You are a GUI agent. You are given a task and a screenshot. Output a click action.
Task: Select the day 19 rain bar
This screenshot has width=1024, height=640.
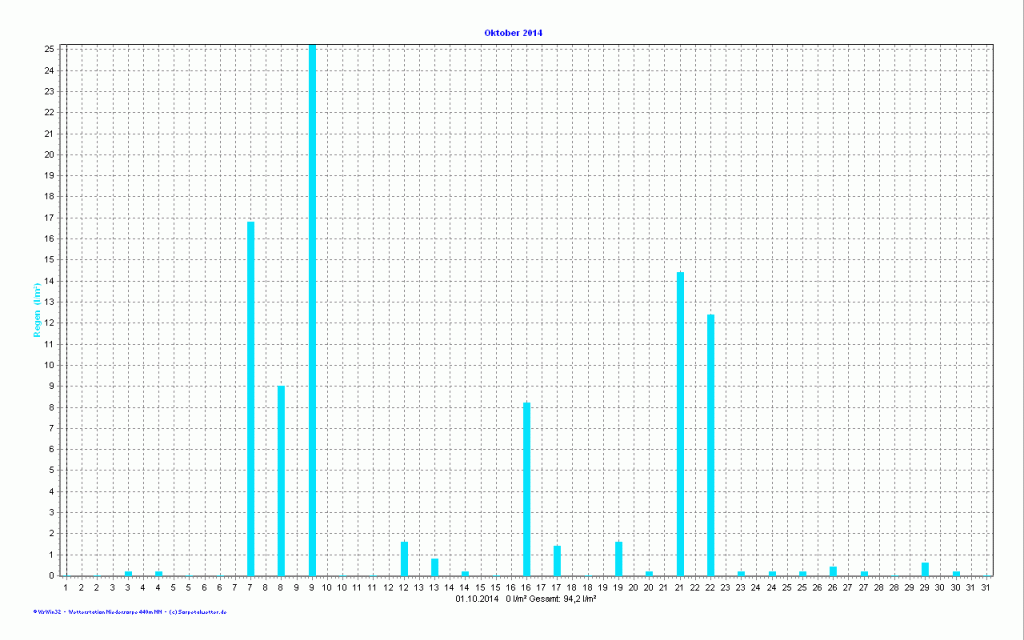619,559
